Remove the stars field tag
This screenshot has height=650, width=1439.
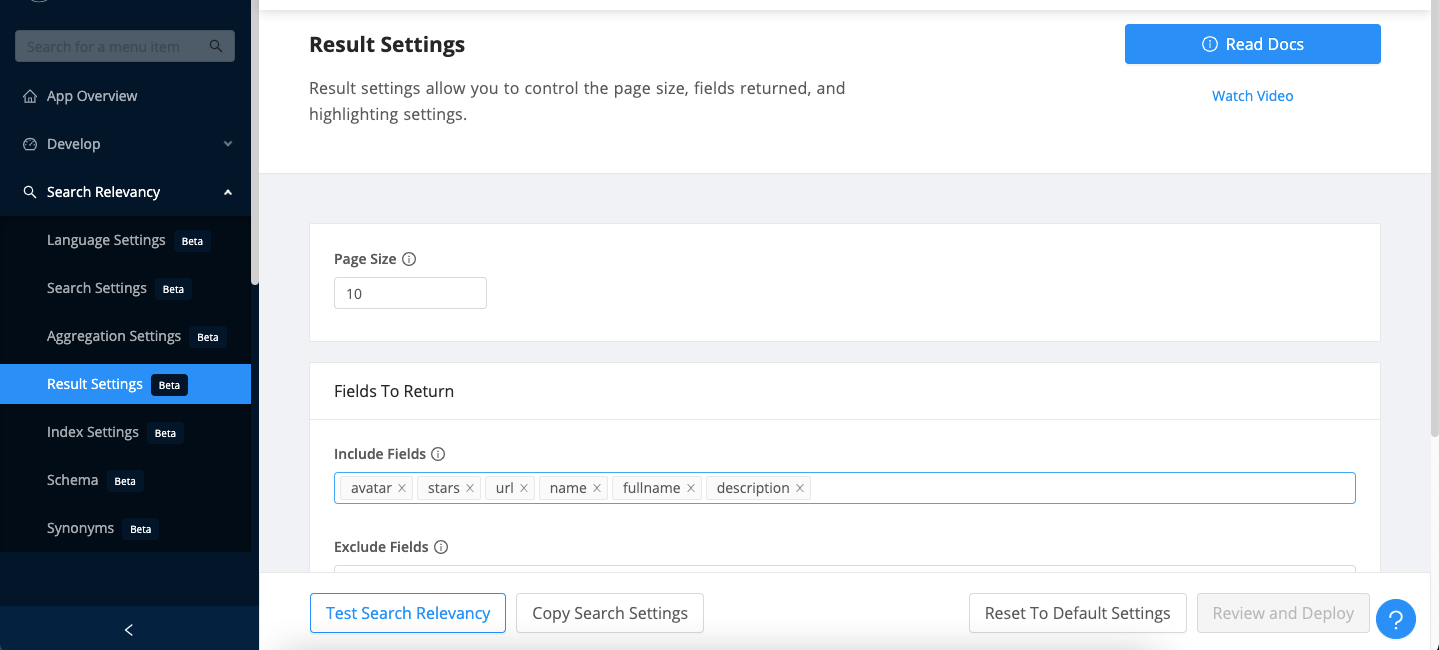coord(470,488)
